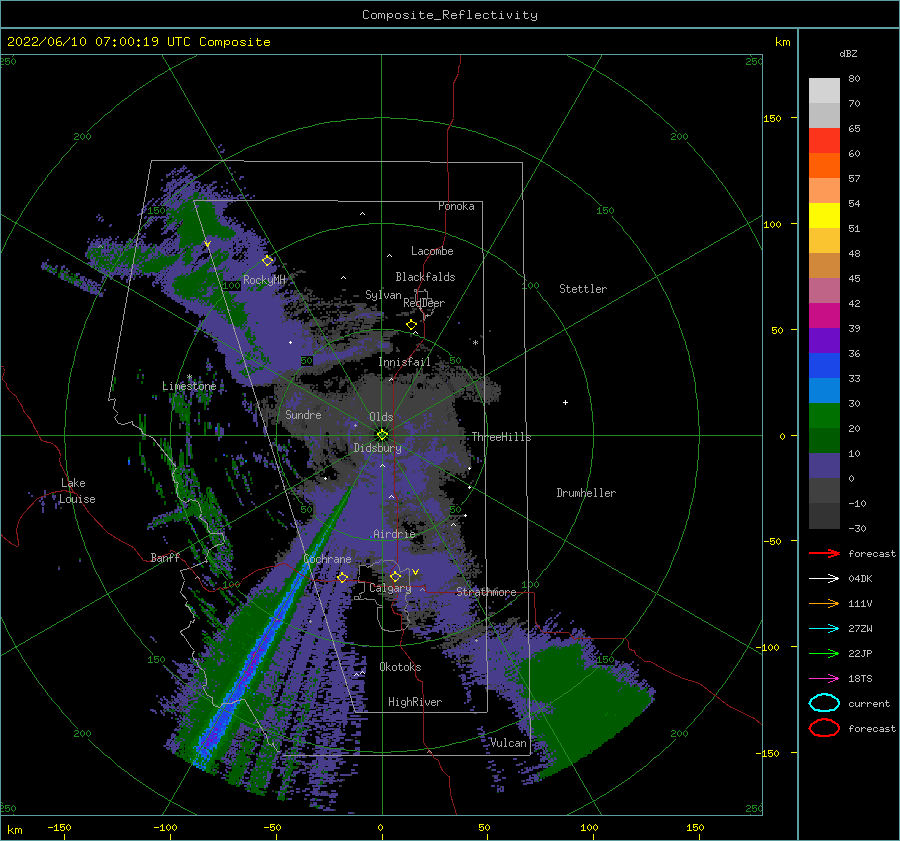The height and width of the screenshot is (841, 900).
Task: Click the 2022/06/10 07:00:19 UTC timestamp
Action: [x=138, y=42]
